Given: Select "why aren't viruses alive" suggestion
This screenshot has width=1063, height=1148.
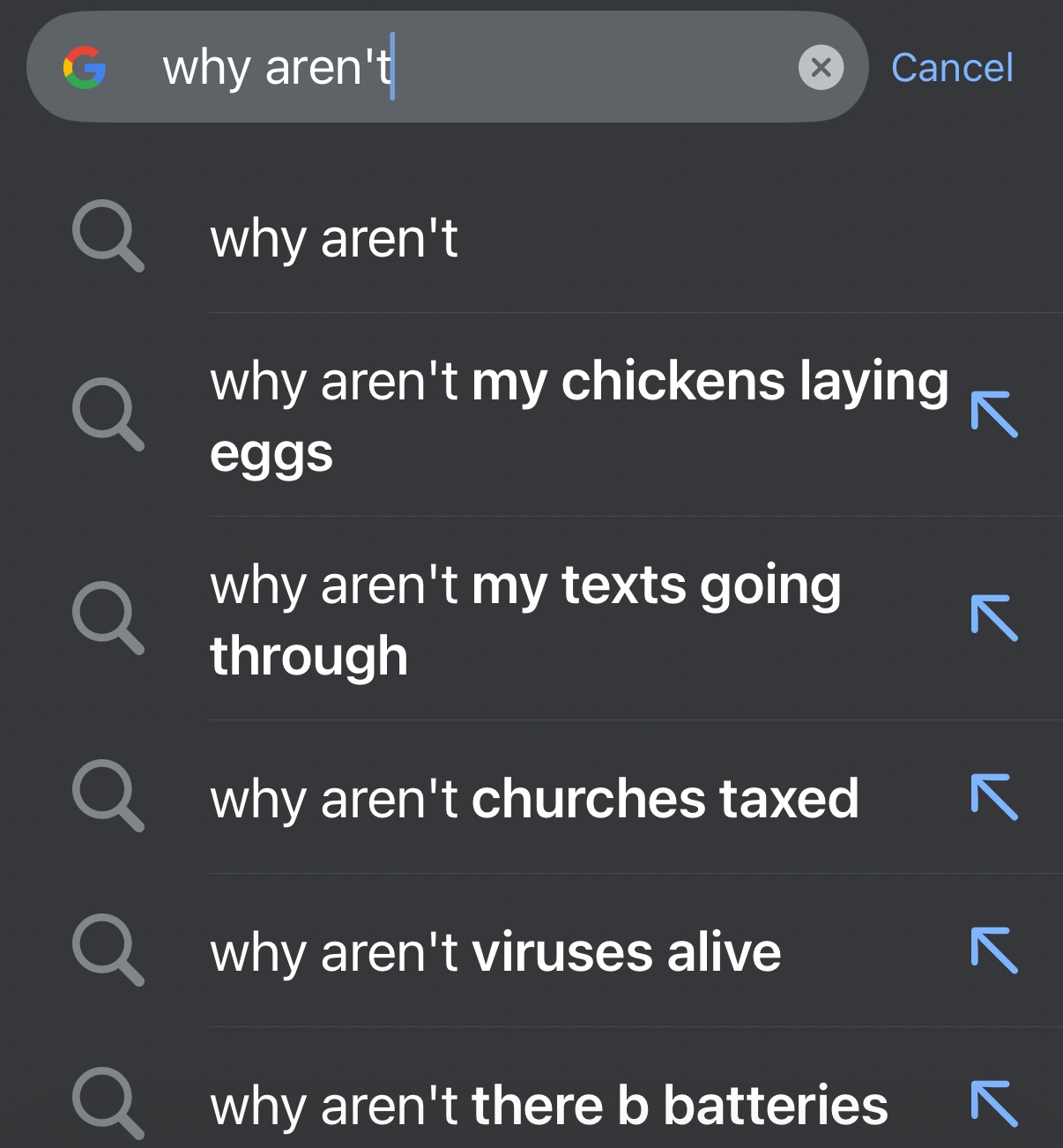Looking at the screenshot, I should point(495,952).
